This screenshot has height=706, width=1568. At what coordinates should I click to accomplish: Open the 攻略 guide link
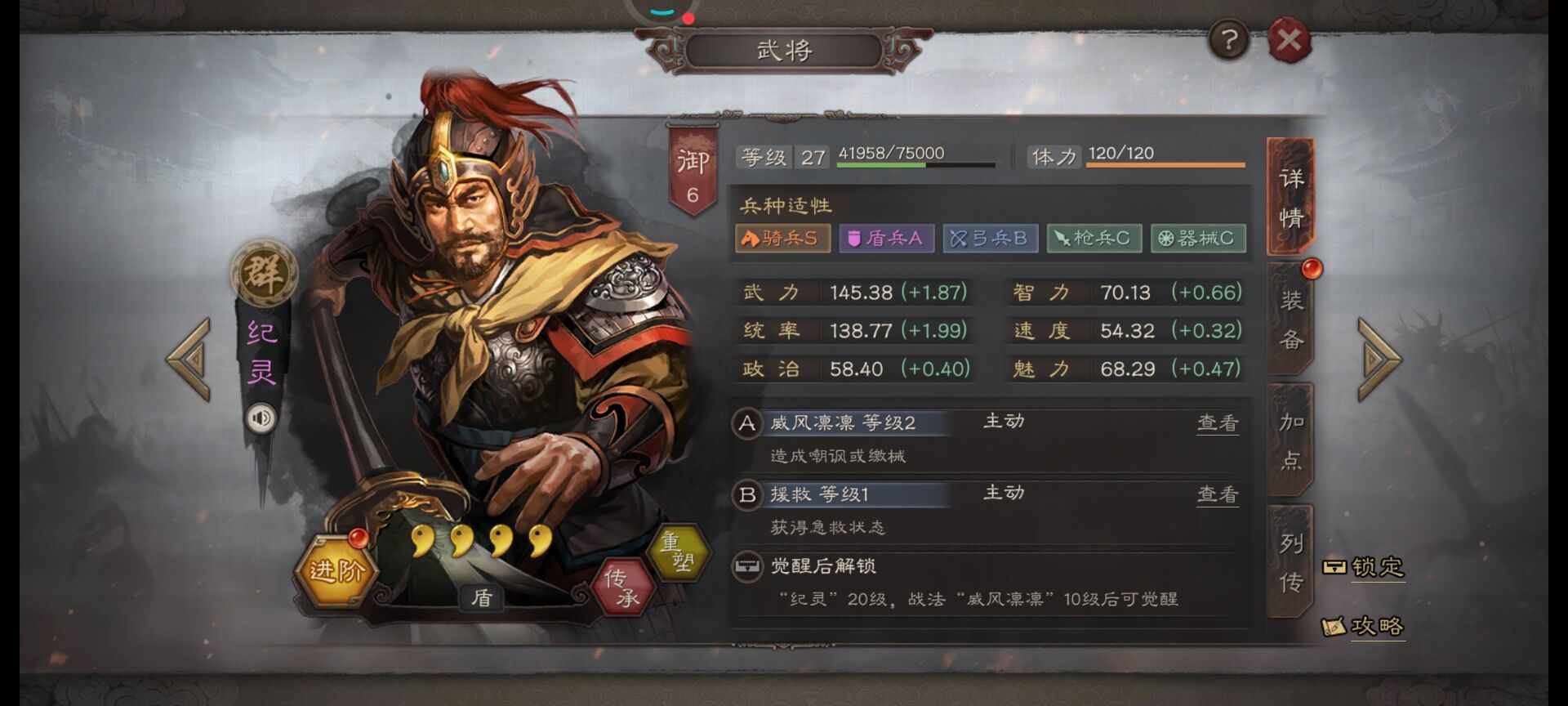1363,627
